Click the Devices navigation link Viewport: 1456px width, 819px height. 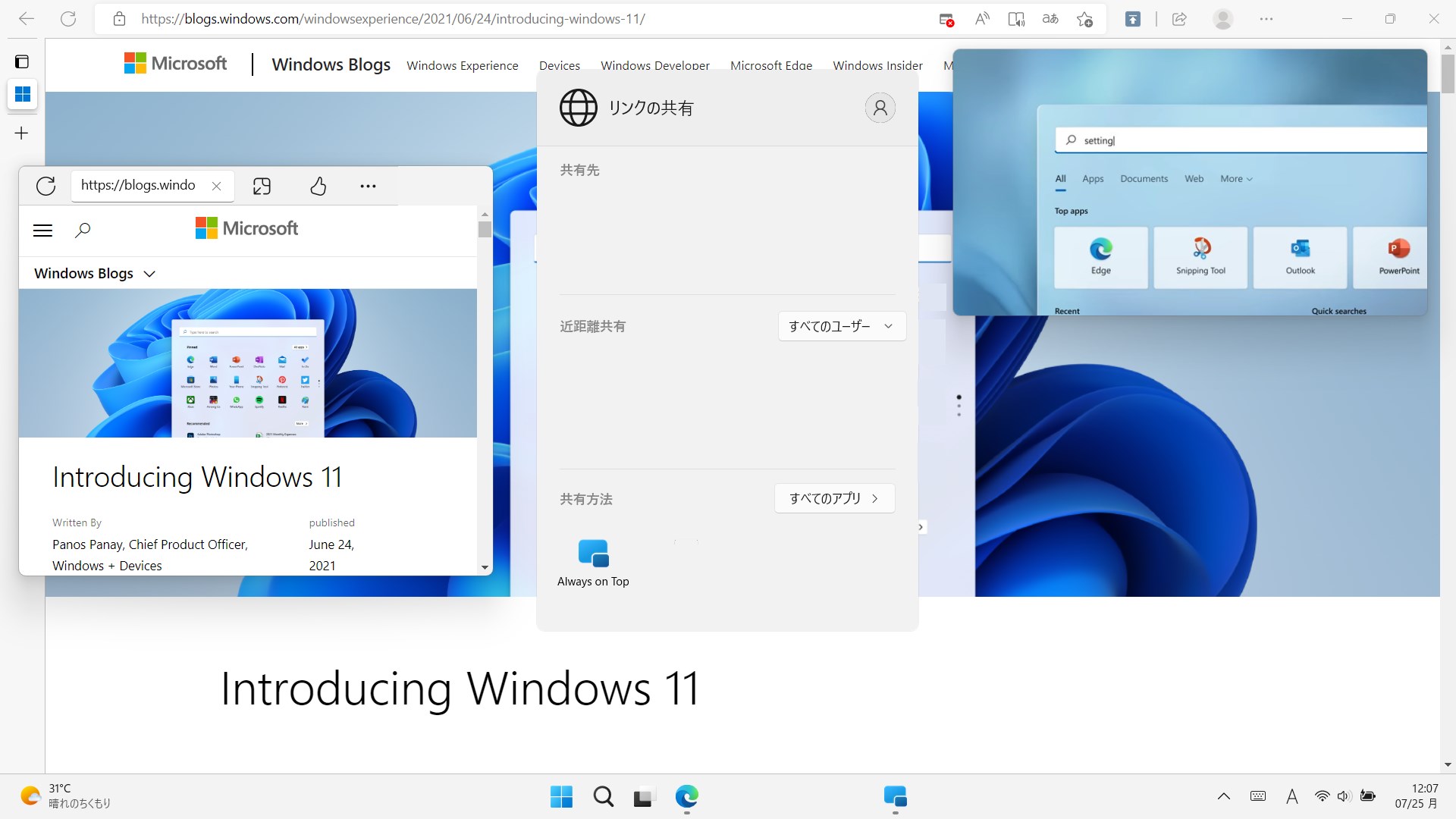pos(559,65)
